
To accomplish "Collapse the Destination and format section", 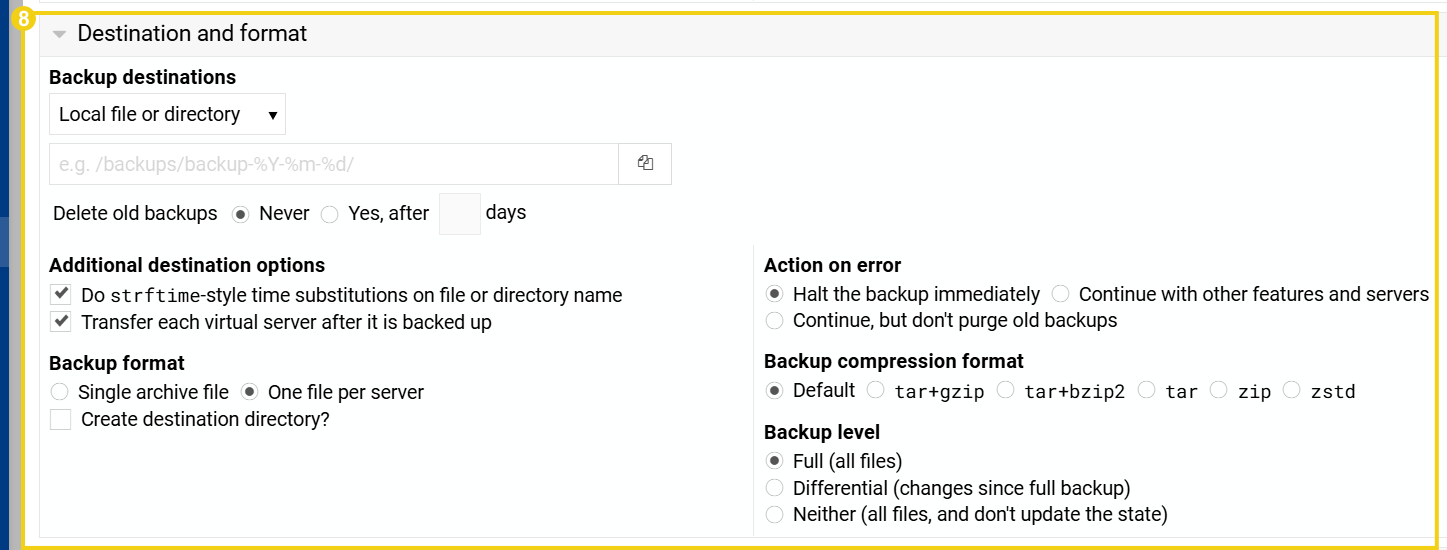I will [x=60, y=34].
